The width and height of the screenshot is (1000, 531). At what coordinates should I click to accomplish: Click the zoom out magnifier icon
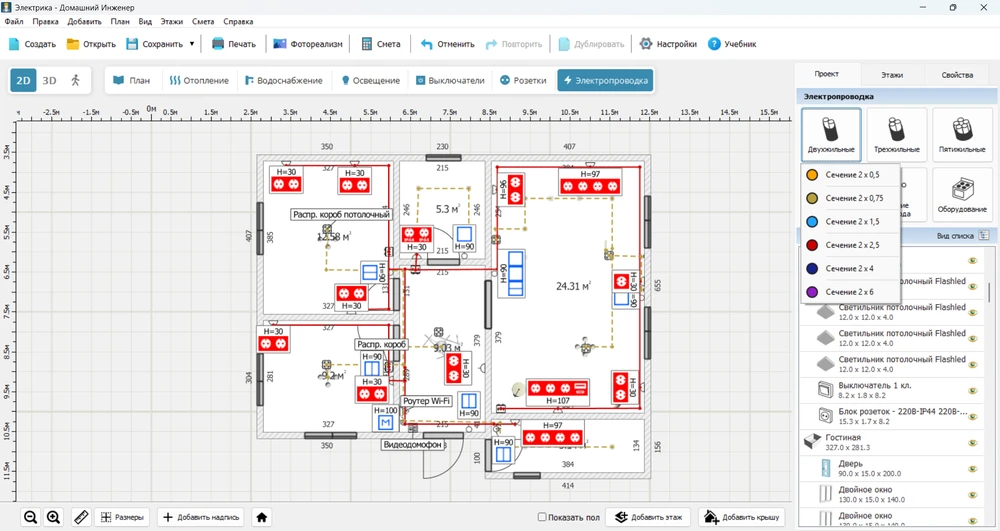click(x=30, y=517)
